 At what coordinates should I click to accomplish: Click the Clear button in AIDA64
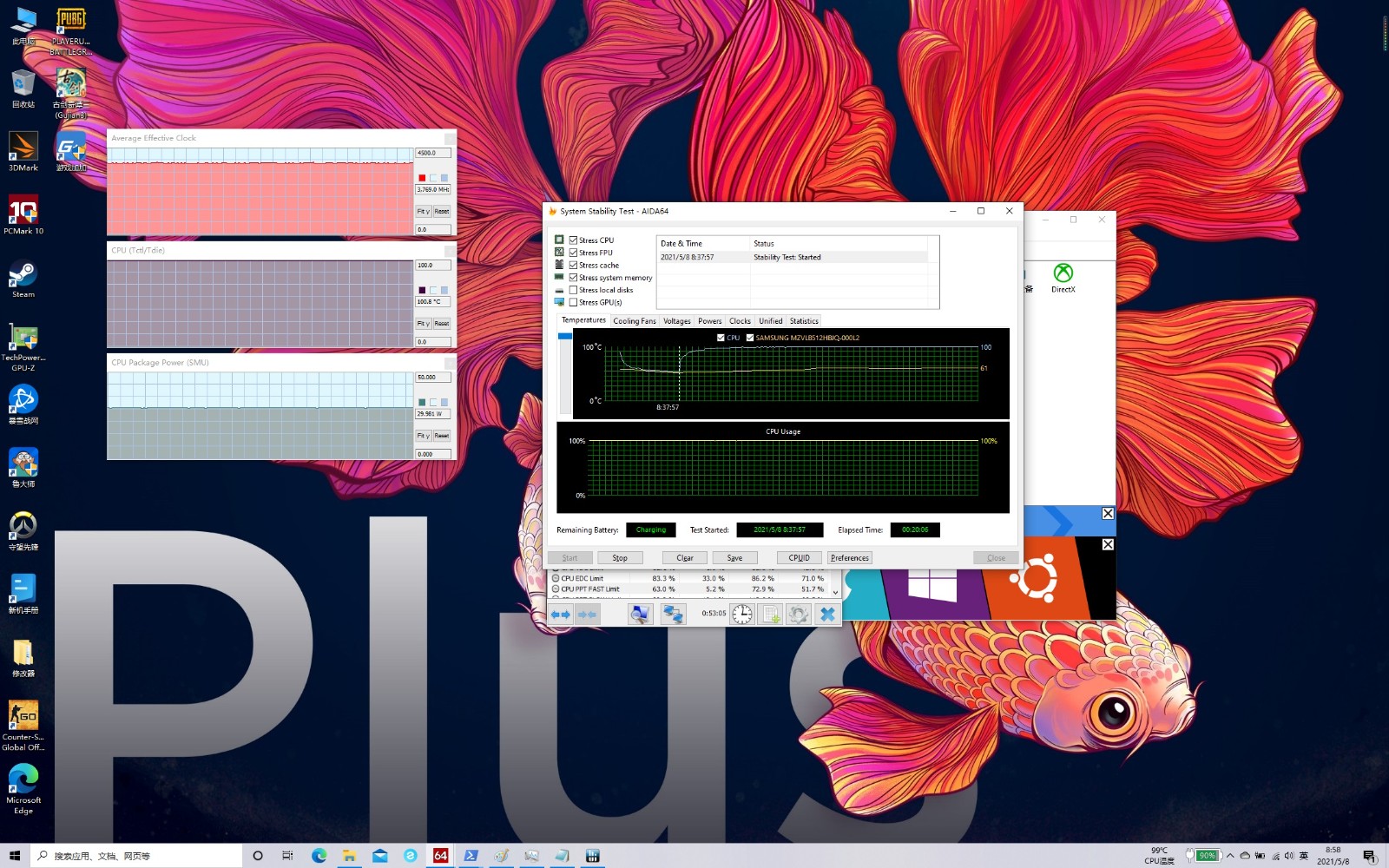click(685, 558)
